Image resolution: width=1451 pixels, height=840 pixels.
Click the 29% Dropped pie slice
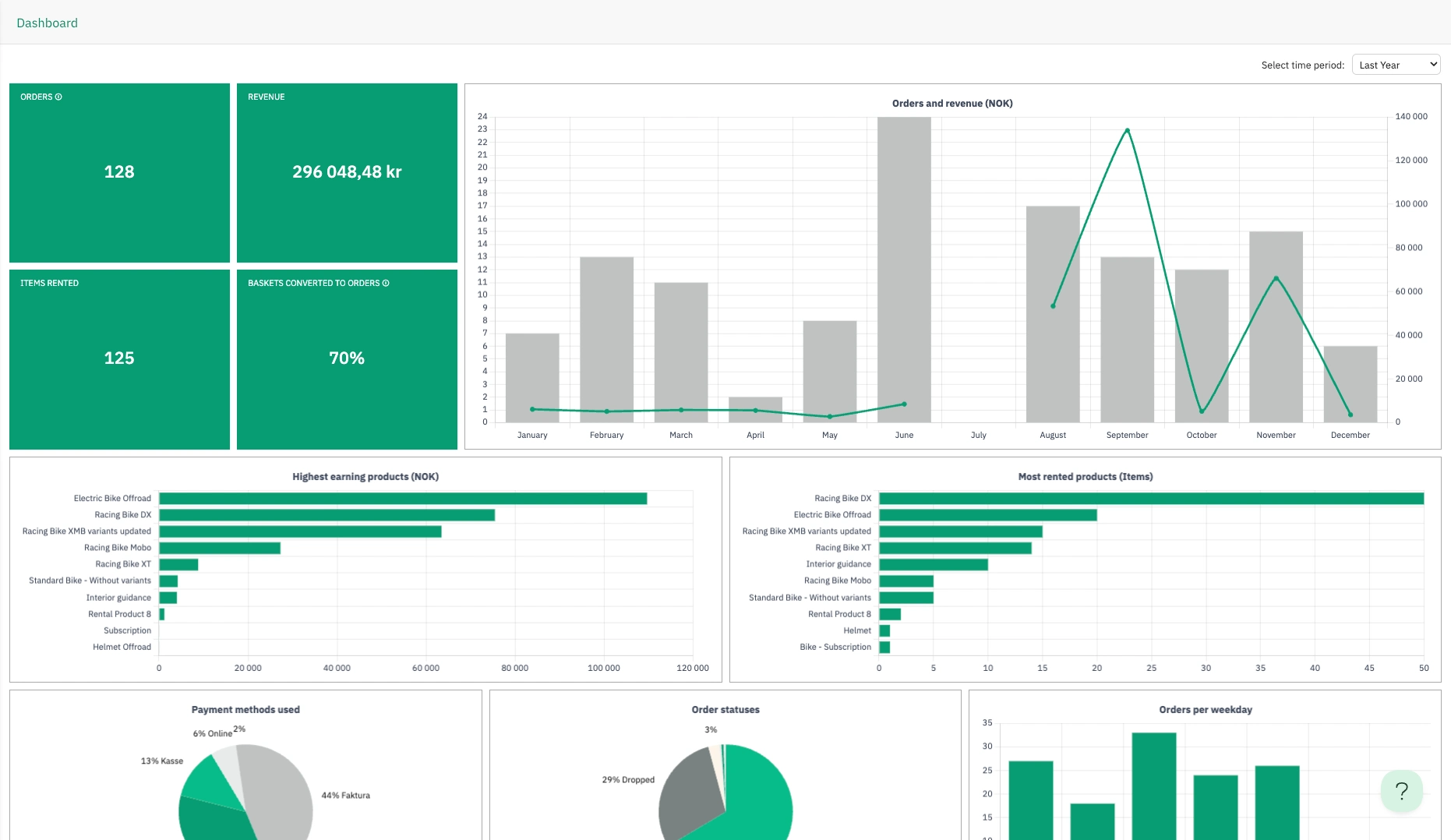(x=690, y=795)
